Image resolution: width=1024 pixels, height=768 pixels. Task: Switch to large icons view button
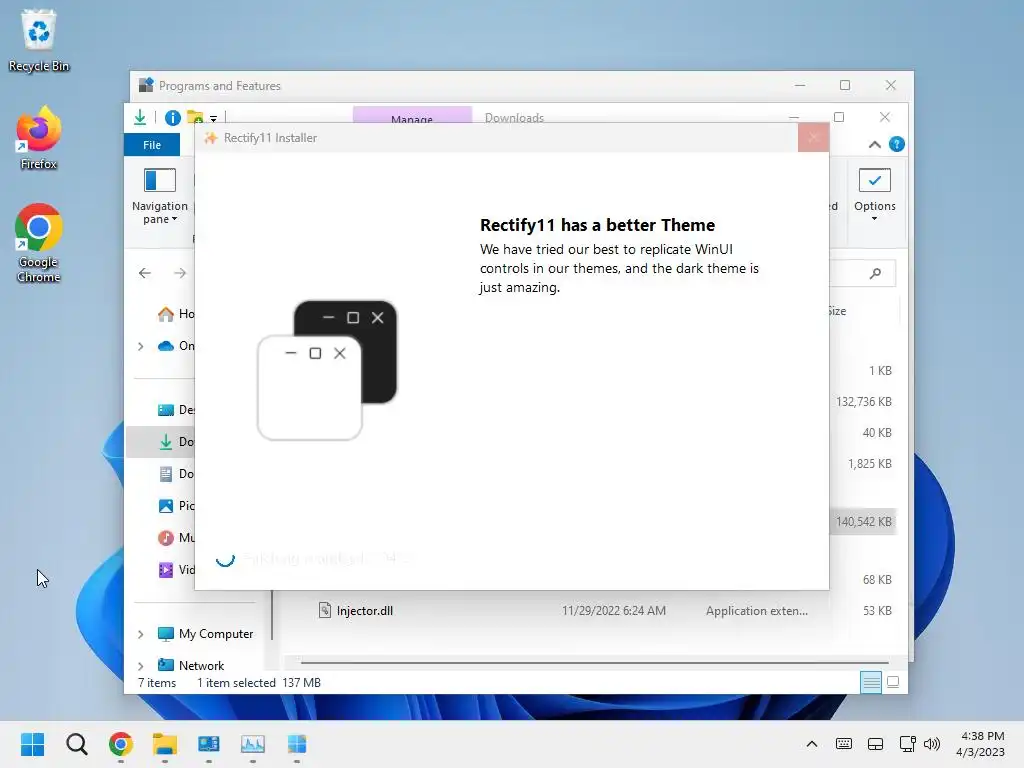[893, 682]
